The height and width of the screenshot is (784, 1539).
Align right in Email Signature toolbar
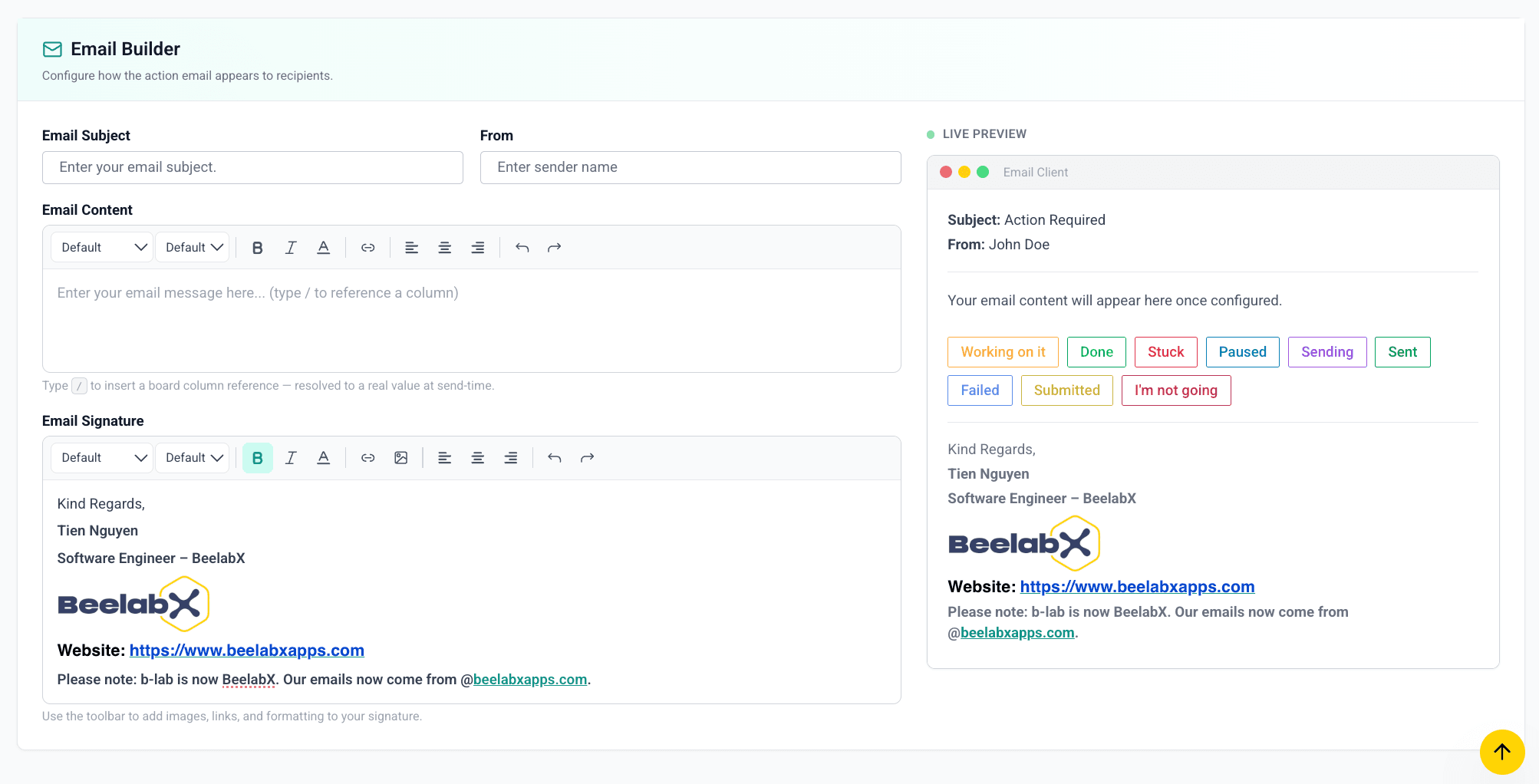coord(511,458)
